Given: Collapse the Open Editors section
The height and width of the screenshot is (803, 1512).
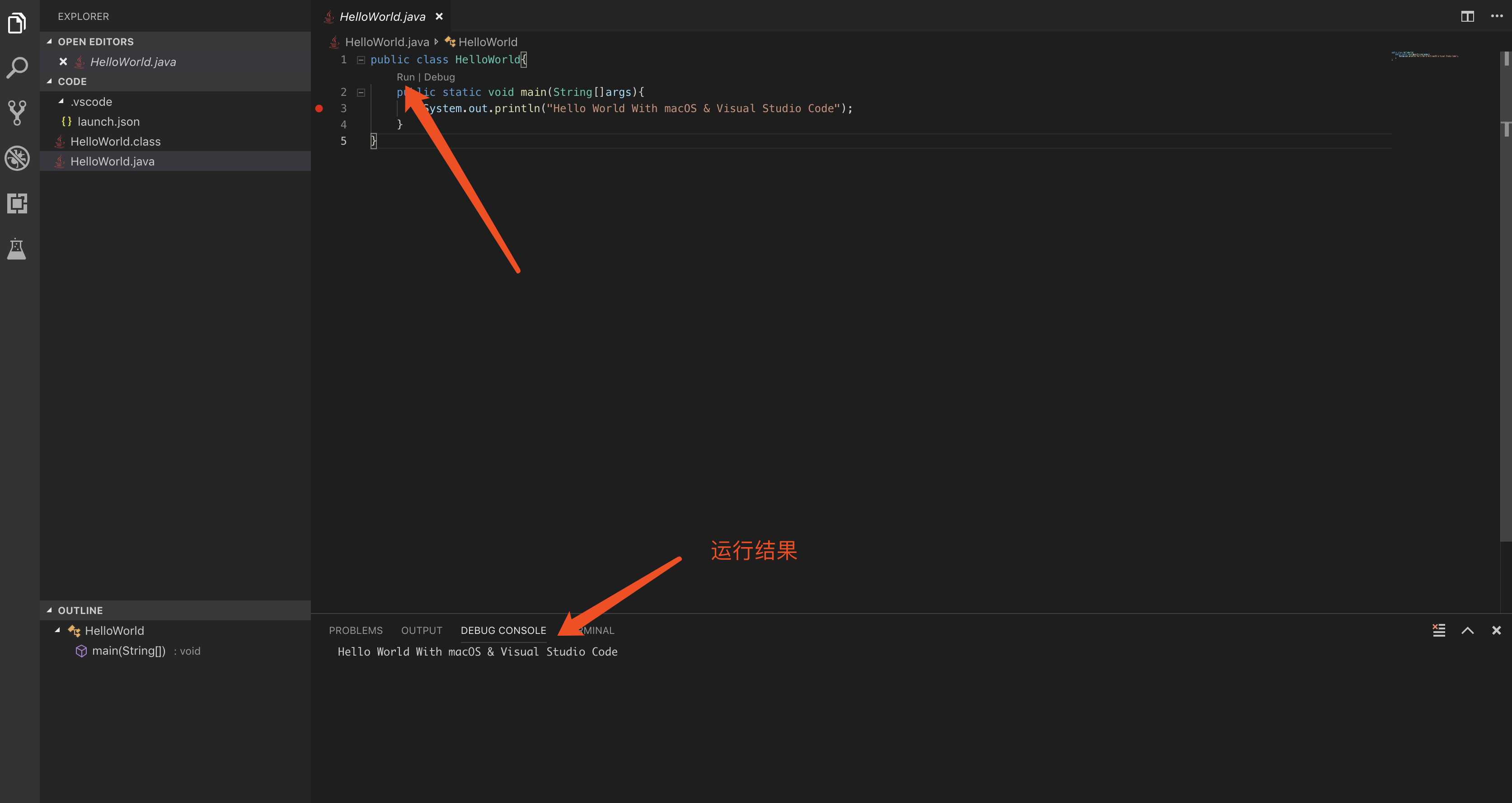Looking at the screenshot, I should point(49,42).
